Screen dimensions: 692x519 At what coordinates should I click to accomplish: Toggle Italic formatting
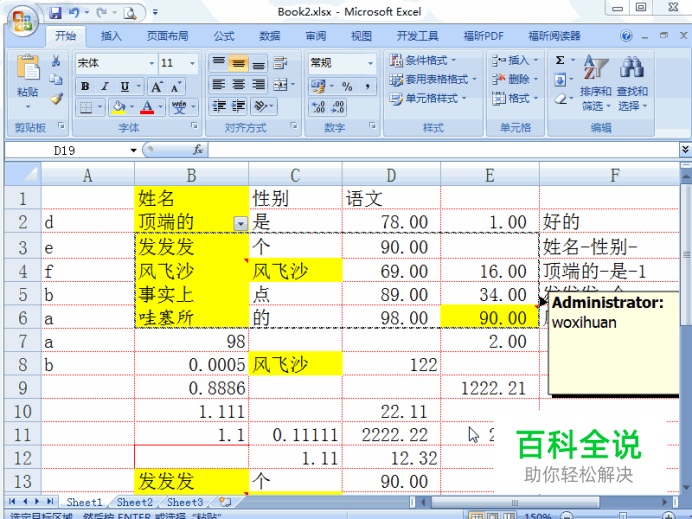pyautogui.click(x=105, y=86)
